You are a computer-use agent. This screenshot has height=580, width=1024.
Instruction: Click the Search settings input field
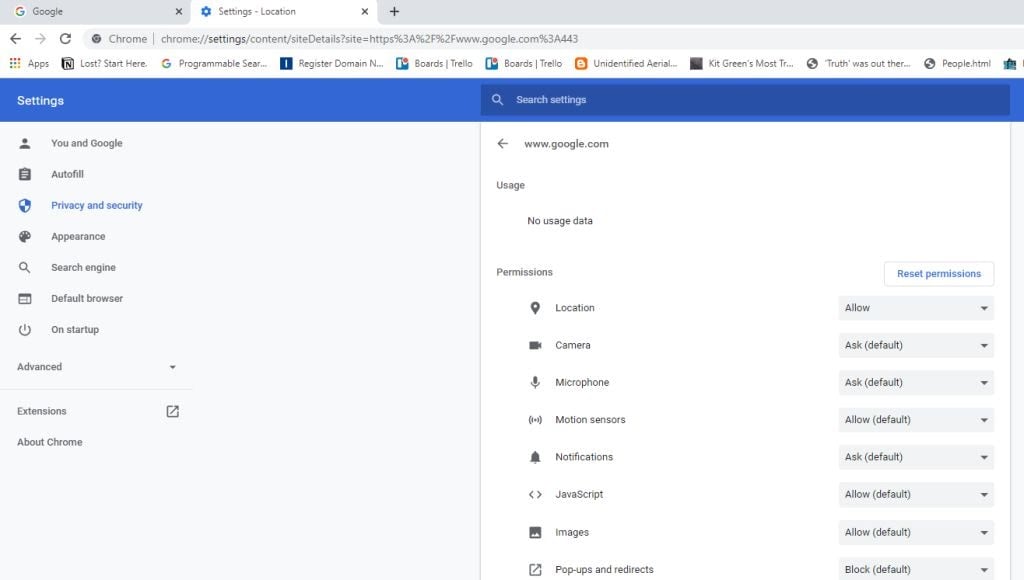(x=745, y=99)
